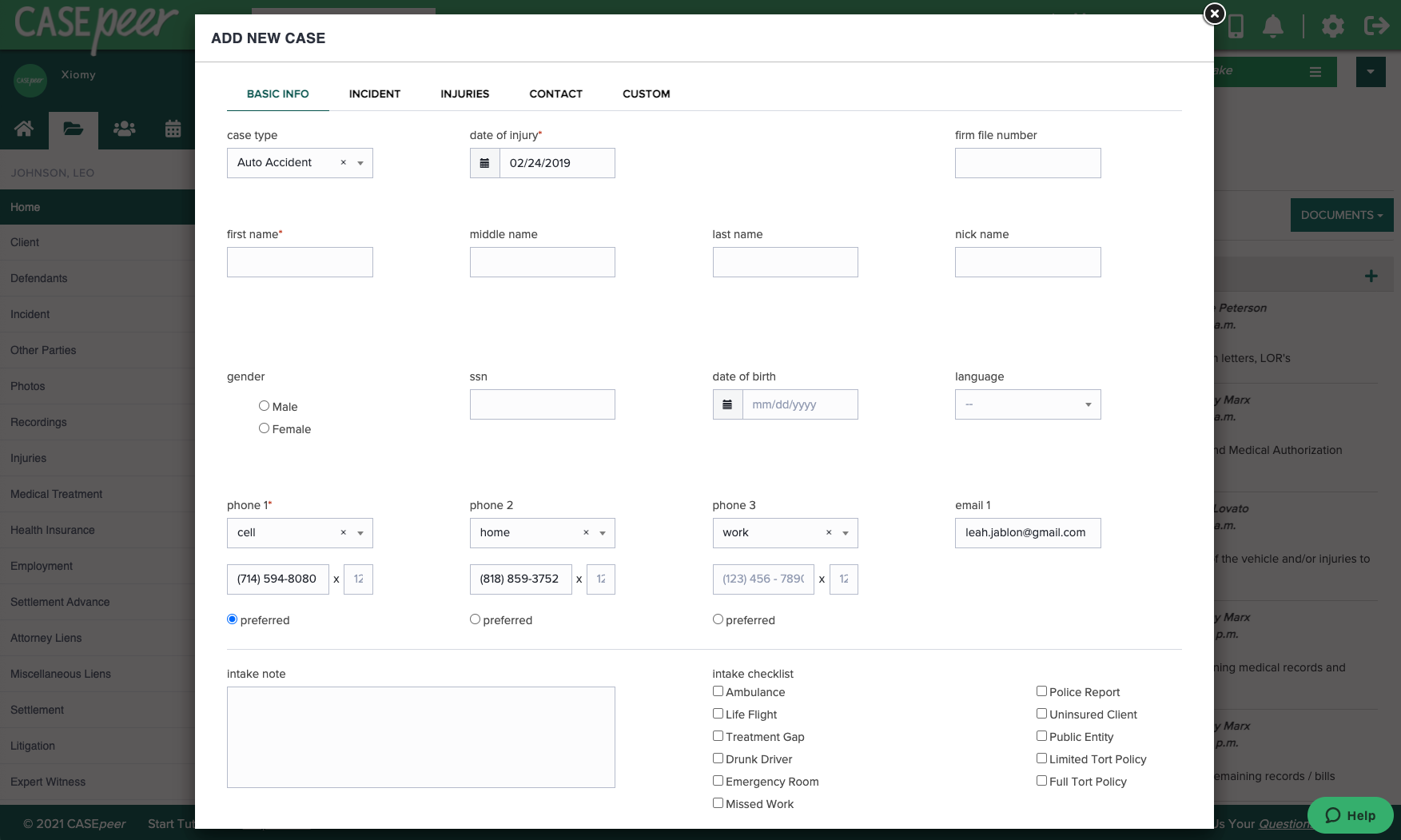Open the Home dashboard icon in sidebar
Image resolution: width=1401 pixels, height=840 pixels.
[24, 129]
